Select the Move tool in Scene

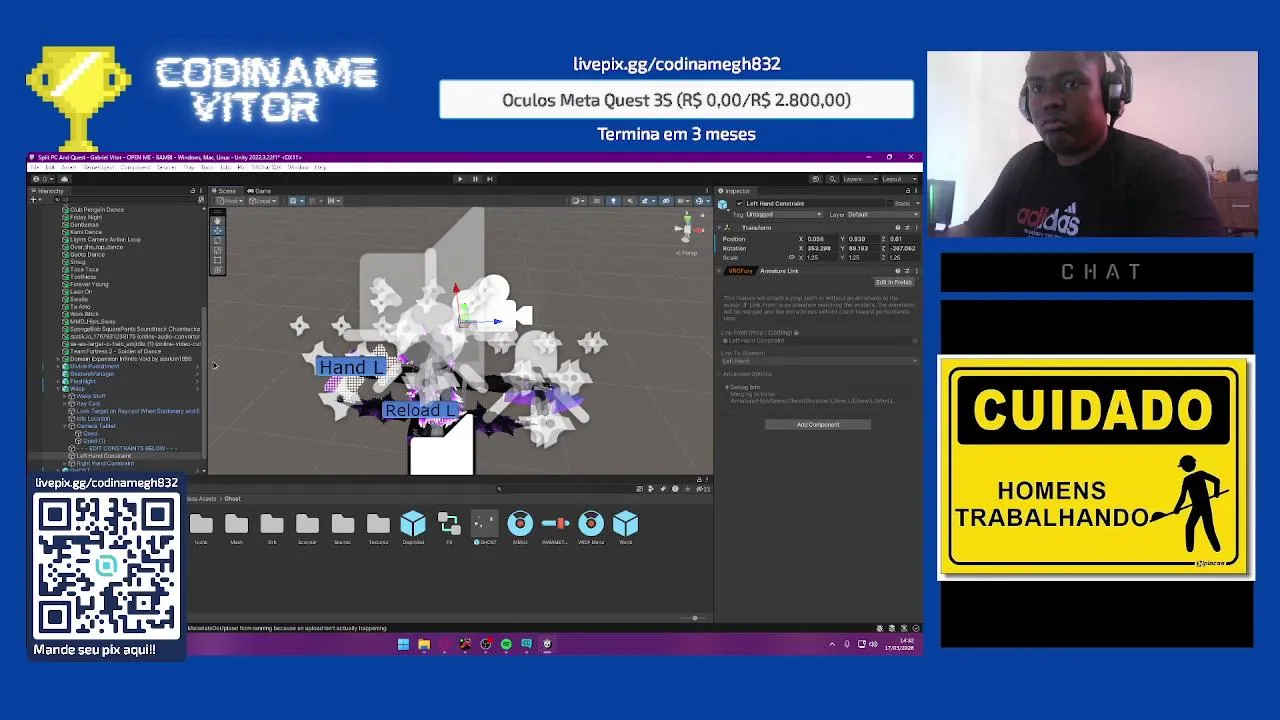[218, 231]
